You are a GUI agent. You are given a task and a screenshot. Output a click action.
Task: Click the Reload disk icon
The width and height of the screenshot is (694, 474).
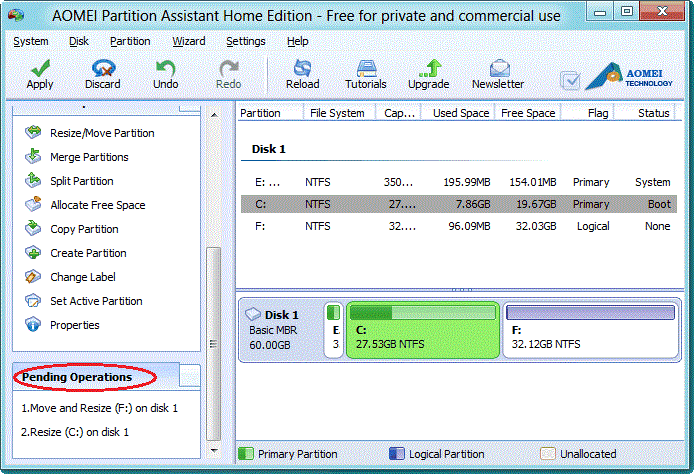tap(303, 68)
